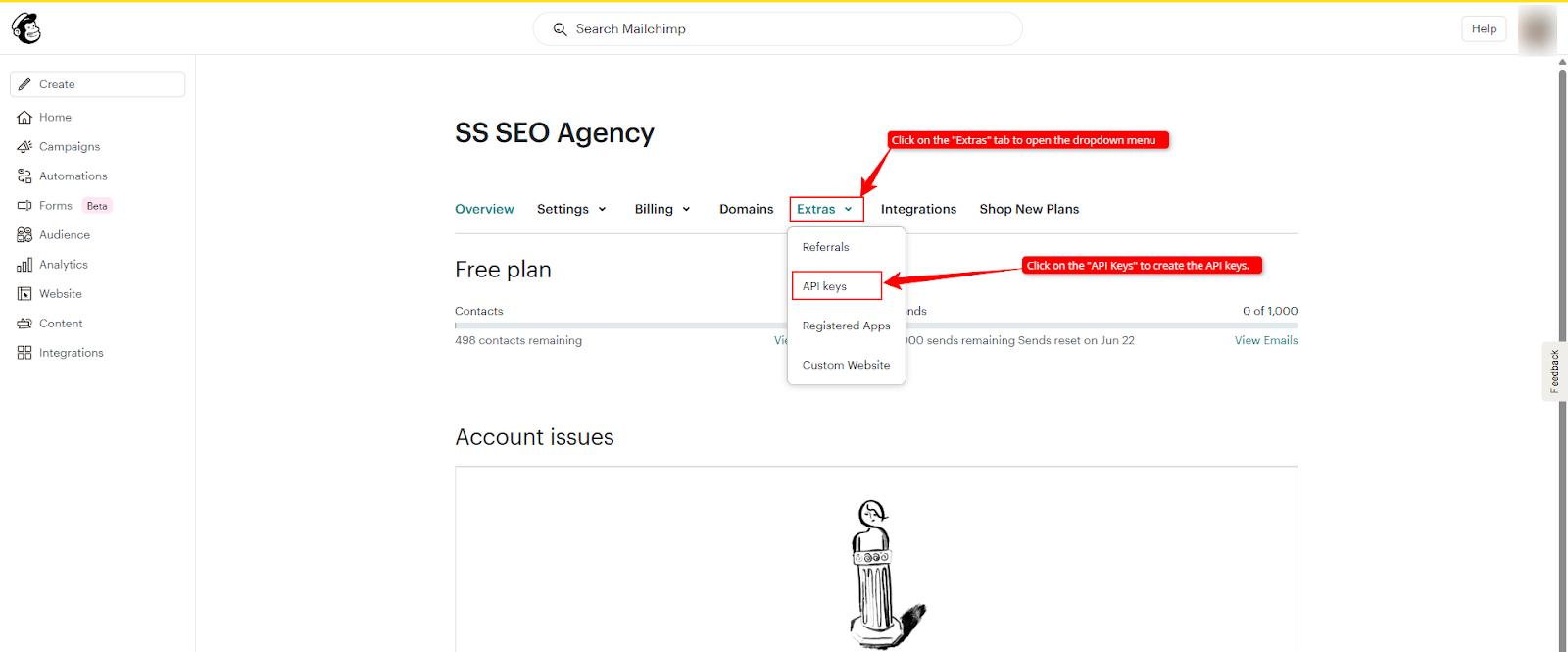Click the Website layout icon
The height and width of the screenshot is (652, 1568).
[x=24, y=294]
